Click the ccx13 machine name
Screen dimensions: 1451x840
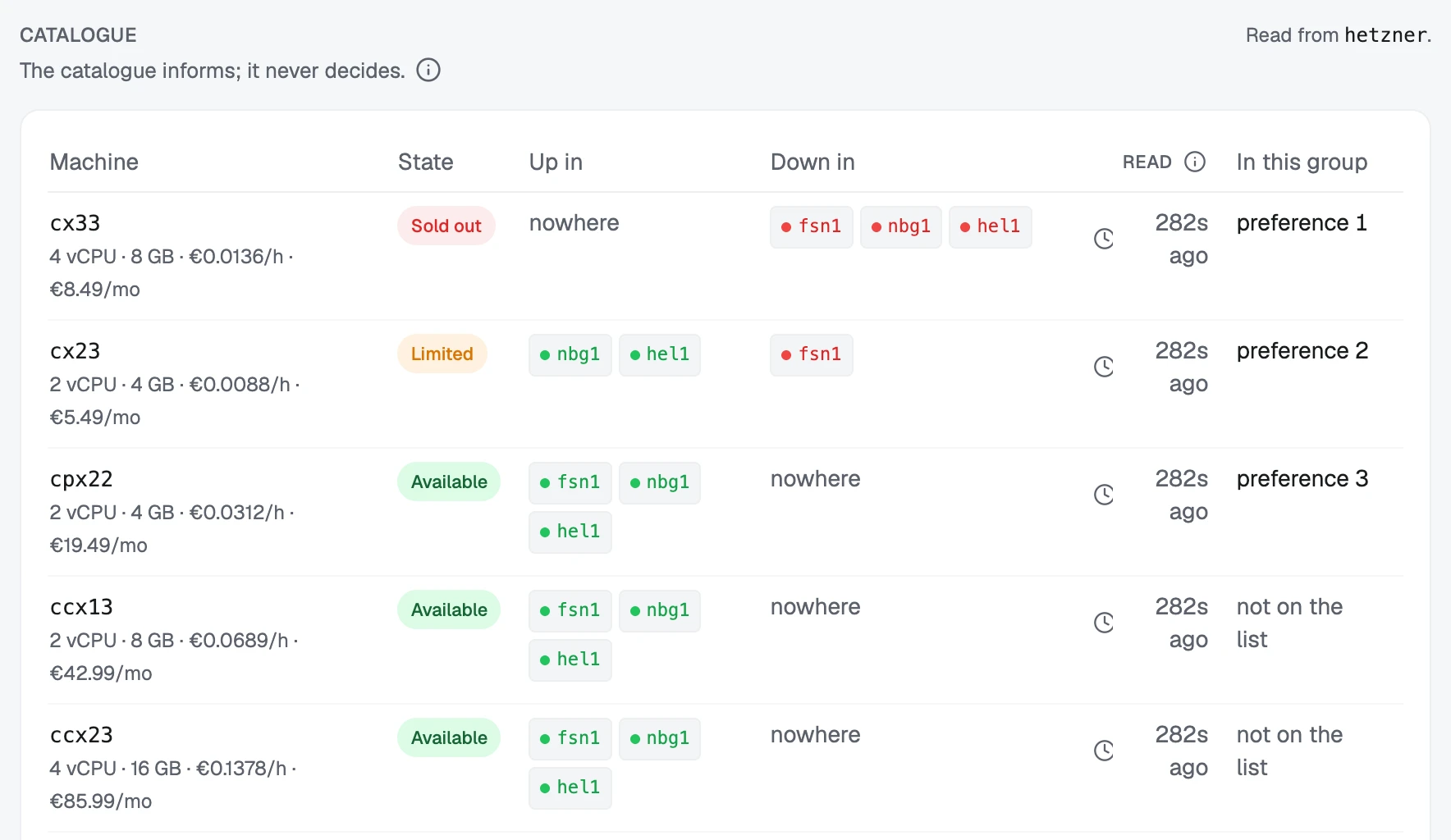[81, 607]
